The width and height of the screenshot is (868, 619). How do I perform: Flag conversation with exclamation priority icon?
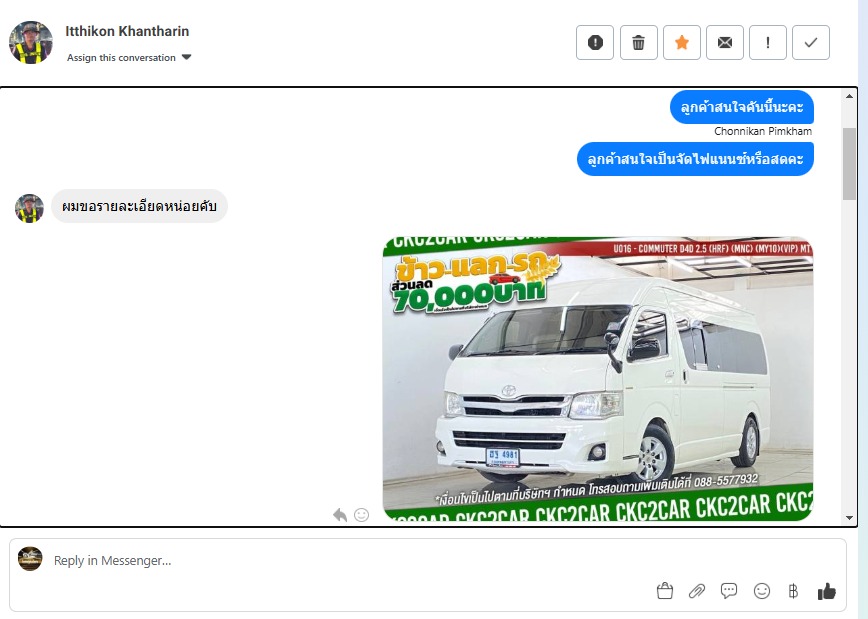click(768, 43)
